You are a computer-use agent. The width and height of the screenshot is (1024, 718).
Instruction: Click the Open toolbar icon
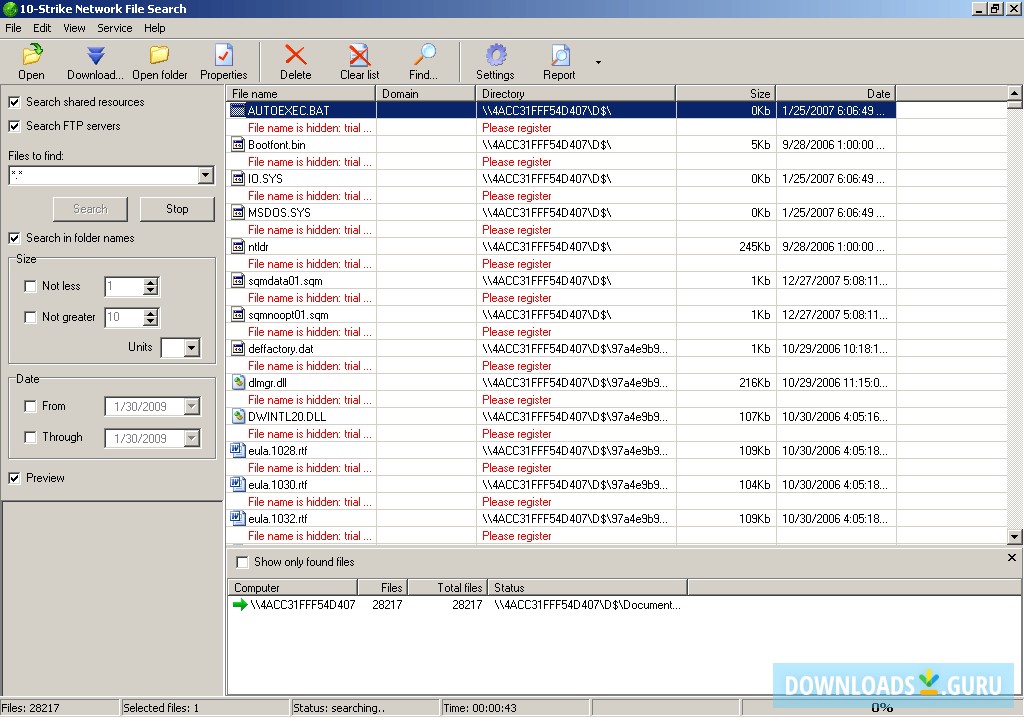31,56
